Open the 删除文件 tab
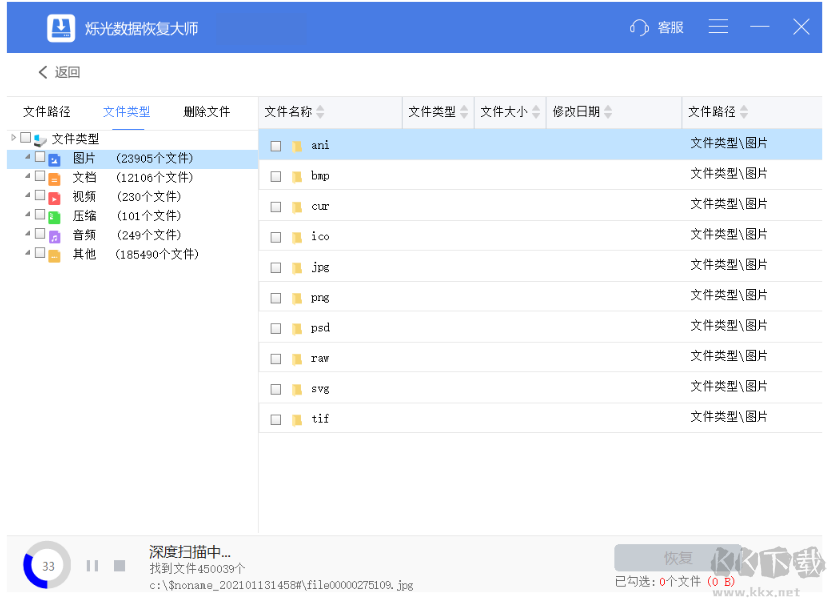 (x=206, y=112)
